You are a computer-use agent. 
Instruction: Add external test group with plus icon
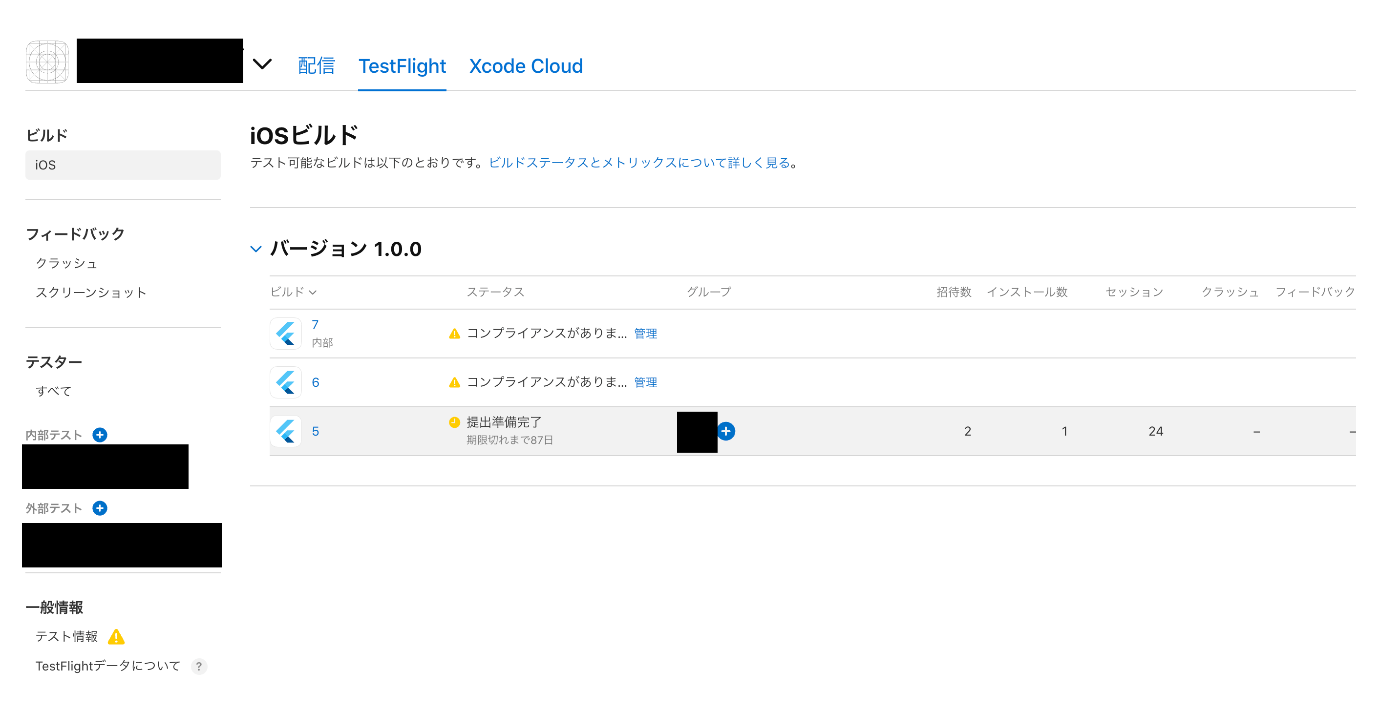click(99, 508)
